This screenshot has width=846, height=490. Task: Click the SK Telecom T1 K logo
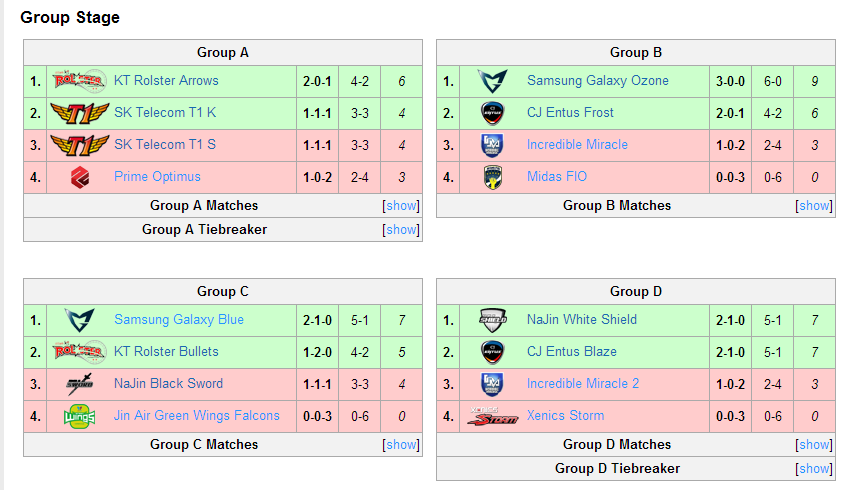[79, 113]
